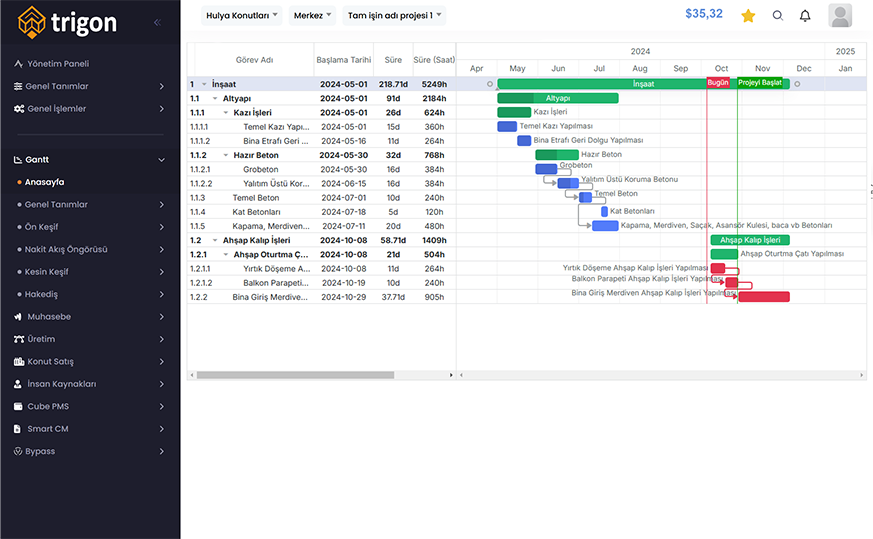Select the Ahşap Kalıp İşleri green bar
The height and width of the screenshot is (539, 873).
pyautogui.click(x=750, y=240)
